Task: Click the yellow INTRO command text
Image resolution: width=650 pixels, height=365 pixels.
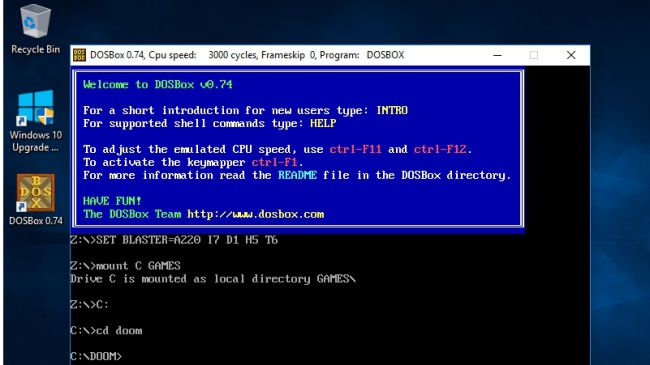Action: point(392,110)
